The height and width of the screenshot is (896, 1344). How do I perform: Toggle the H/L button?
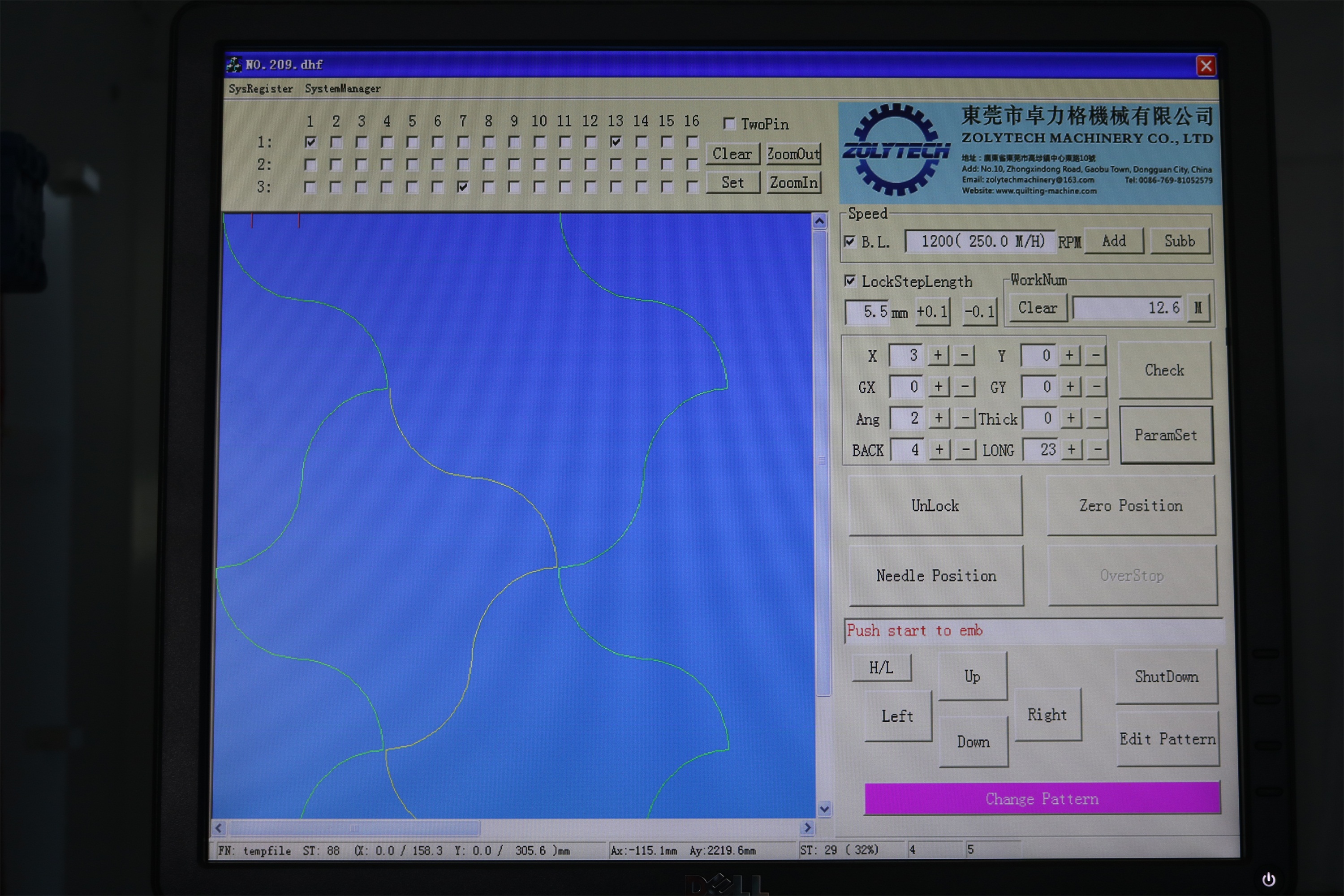tap(881, 668)
